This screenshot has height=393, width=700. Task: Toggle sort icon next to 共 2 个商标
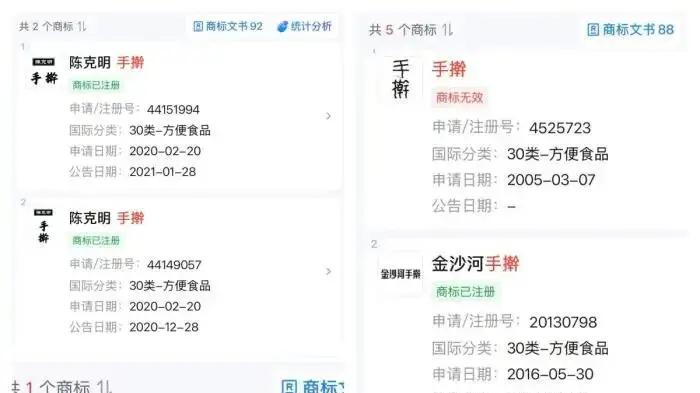(82, 26)
